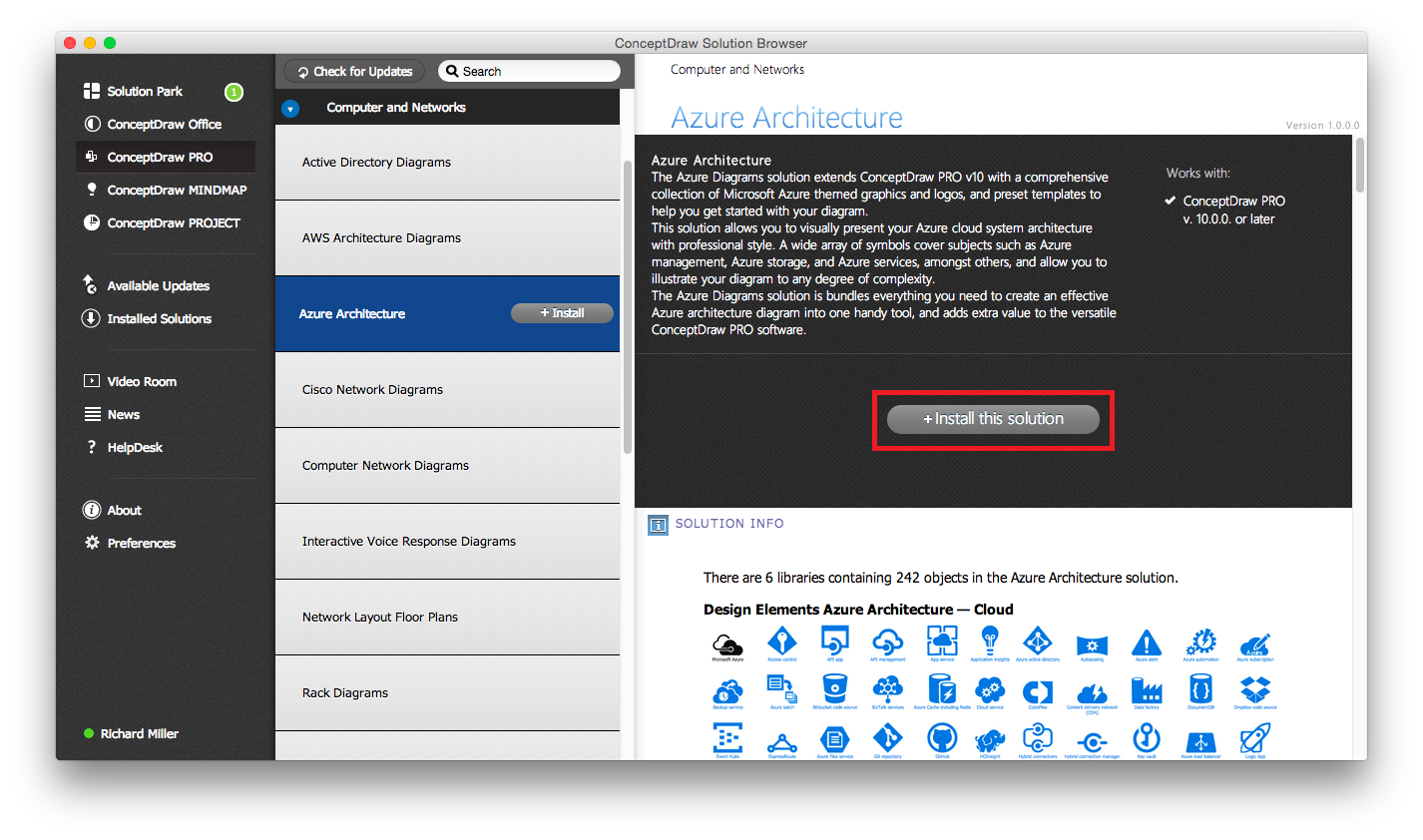
Task: Click the Azure alert warning icon
Action: pos(1147,644)
